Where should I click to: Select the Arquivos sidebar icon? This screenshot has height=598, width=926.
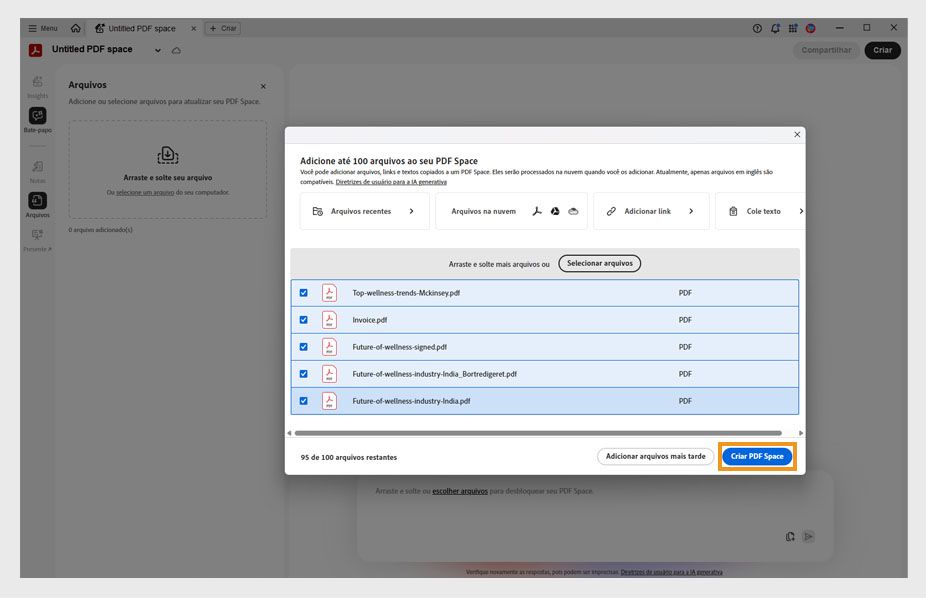click(x=37, y=200)
